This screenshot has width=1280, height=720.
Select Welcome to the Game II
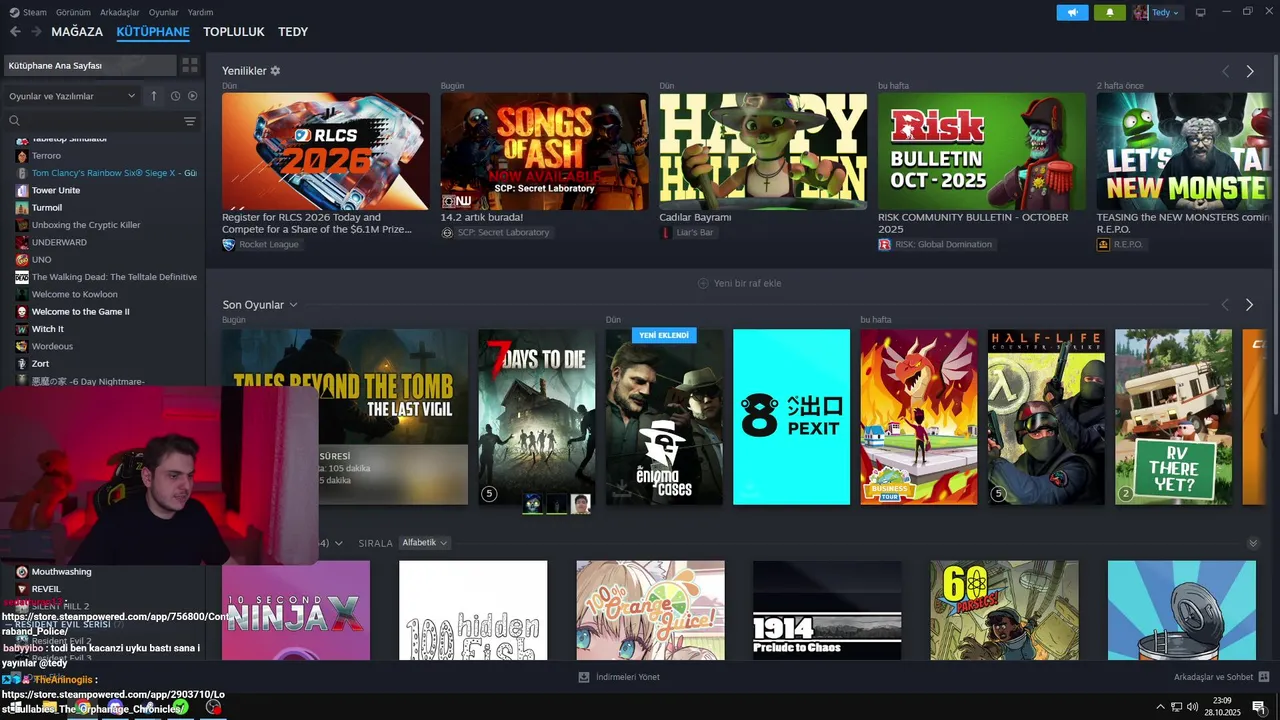click(81, 312)
